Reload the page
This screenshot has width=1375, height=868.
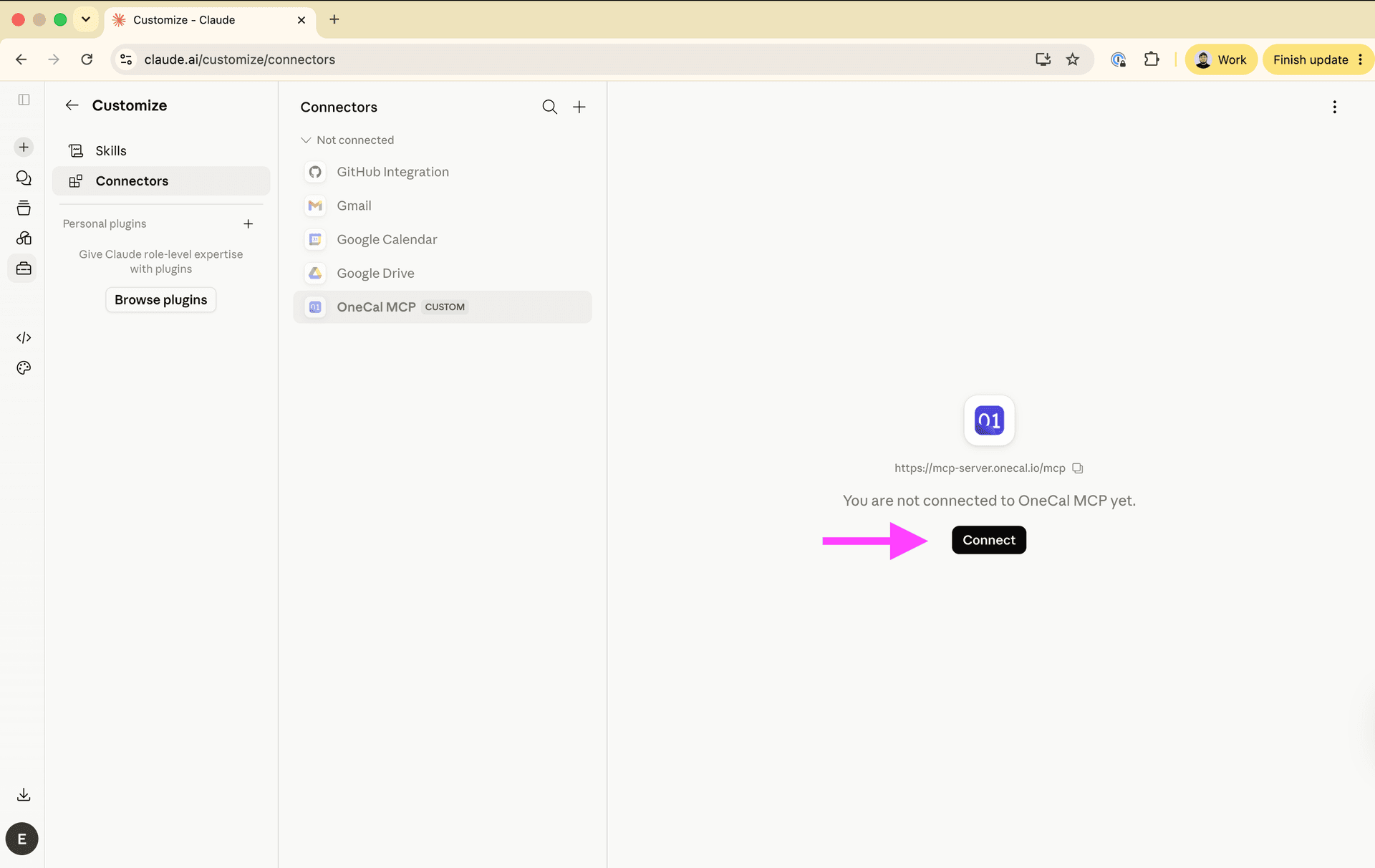coord(87,59)
